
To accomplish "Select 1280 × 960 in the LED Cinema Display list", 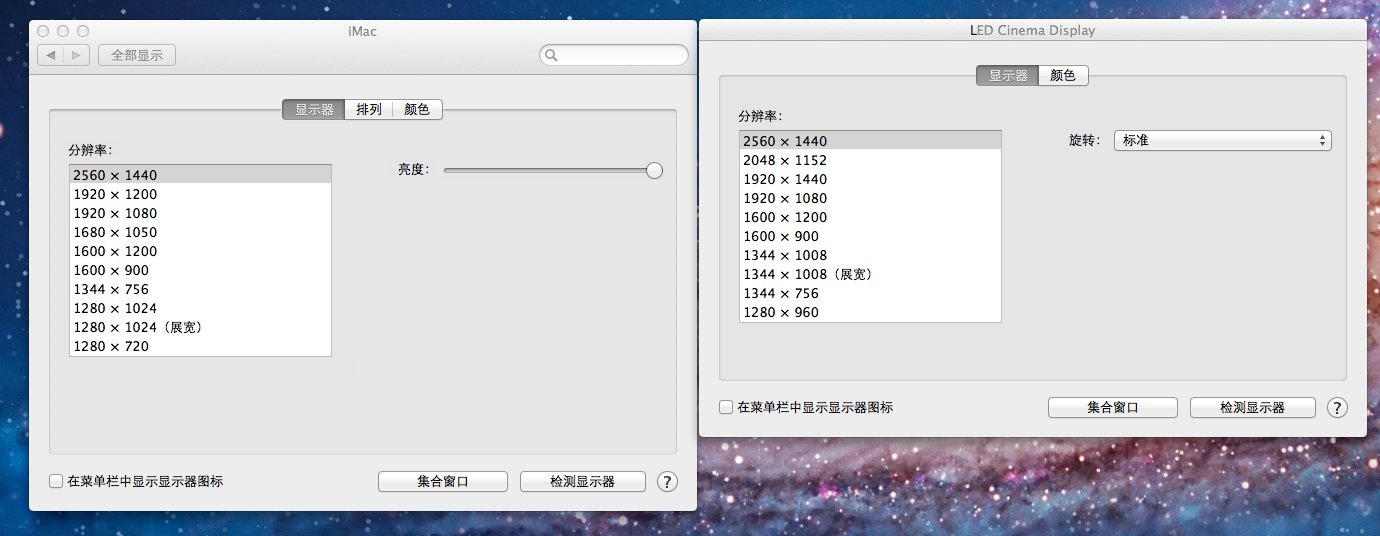I will 870,312.
